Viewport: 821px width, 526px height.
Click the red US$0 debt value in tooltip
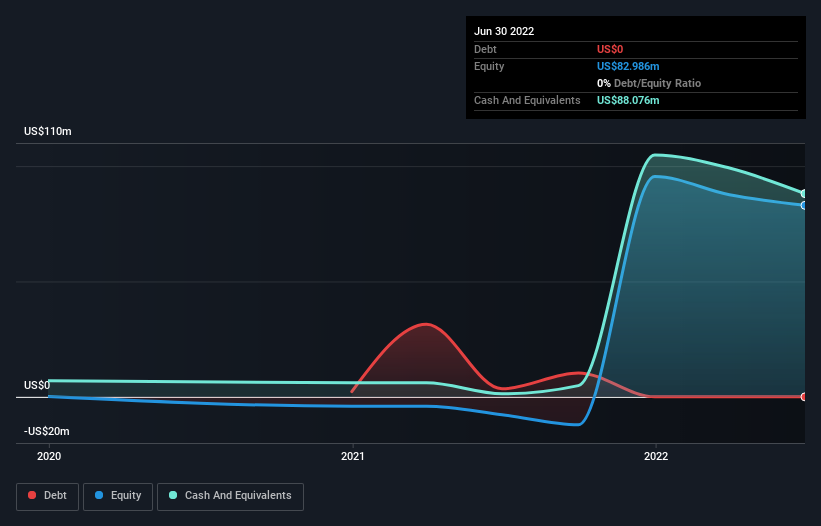610,49
